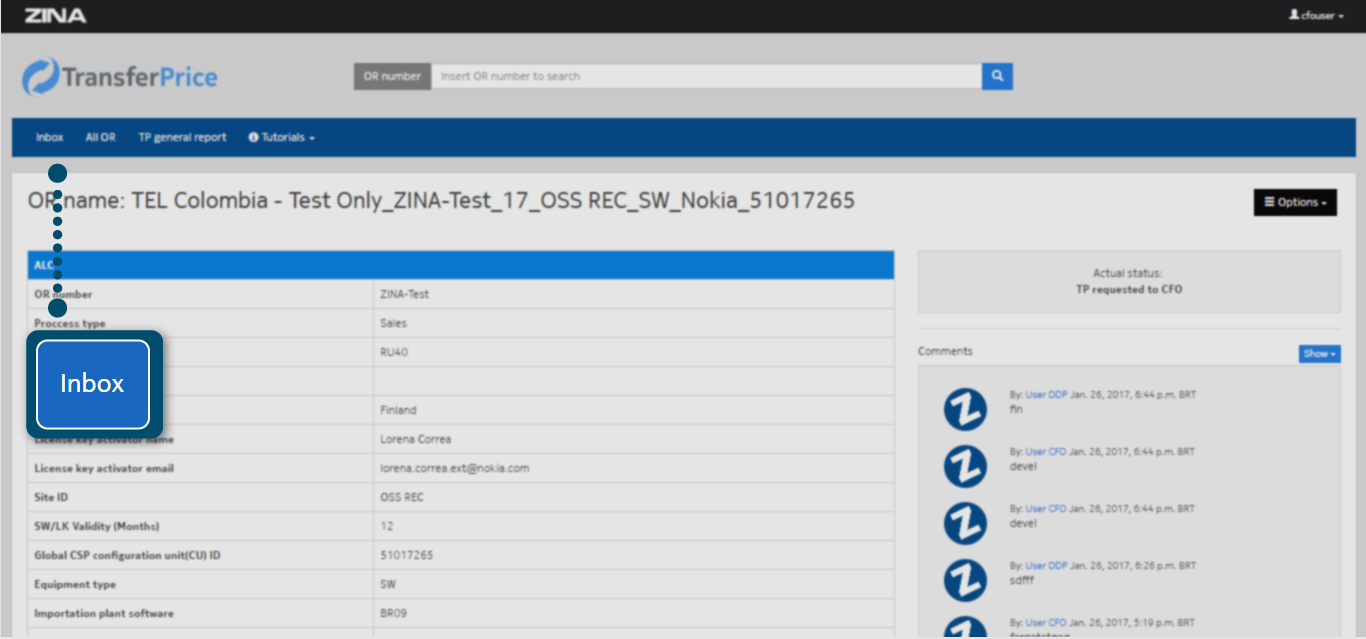This screenshot has height=639, width=1366.
Task: Click the OR number label beside search field
Action: [x=392, y=76]
